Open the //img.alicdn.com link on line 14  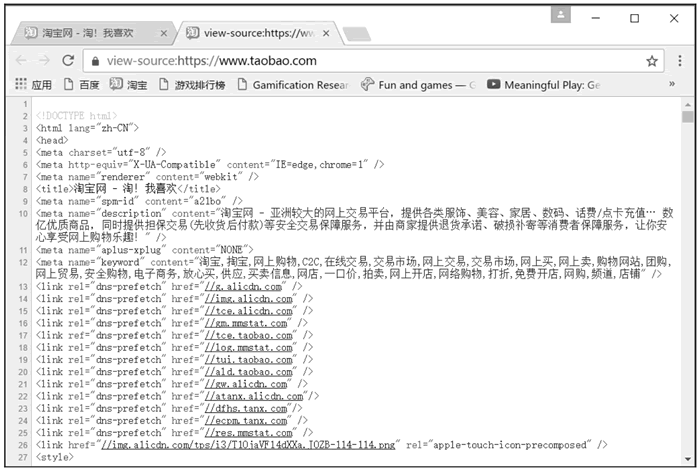pos(249,299)
